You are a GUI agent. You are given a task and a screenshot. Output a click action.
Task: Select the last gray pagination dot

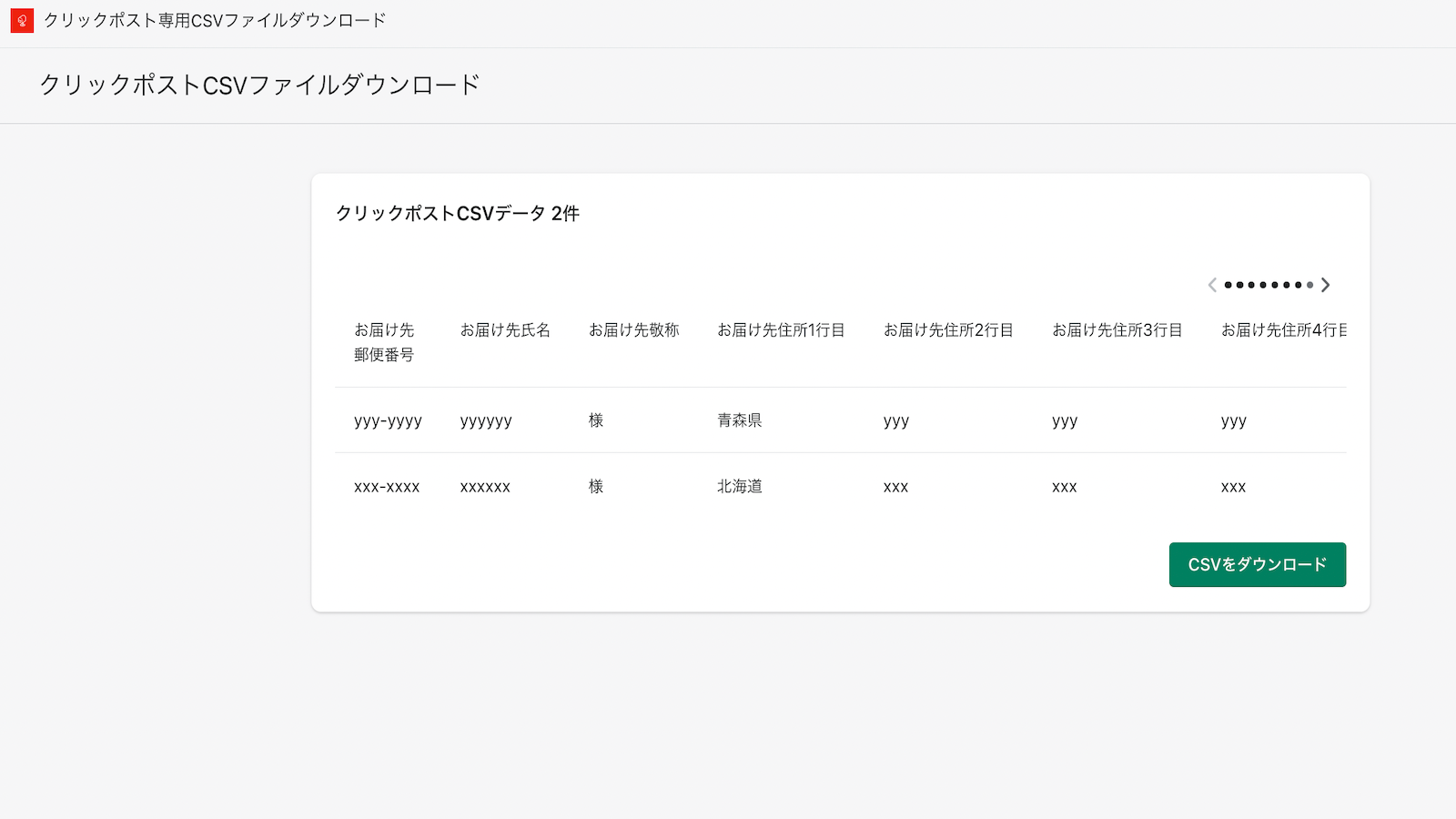1309,285
